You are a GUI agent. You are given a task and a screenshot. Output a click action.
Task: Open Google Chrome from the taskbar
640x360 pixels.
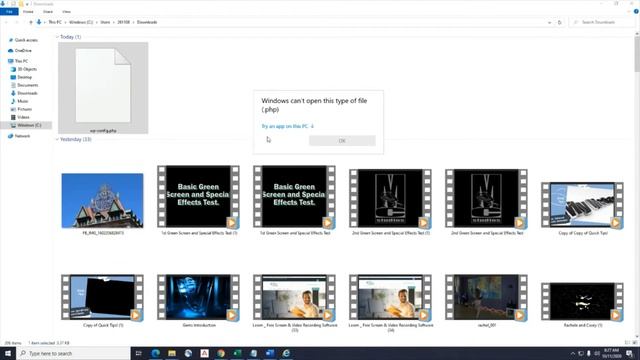click(221, 353)
